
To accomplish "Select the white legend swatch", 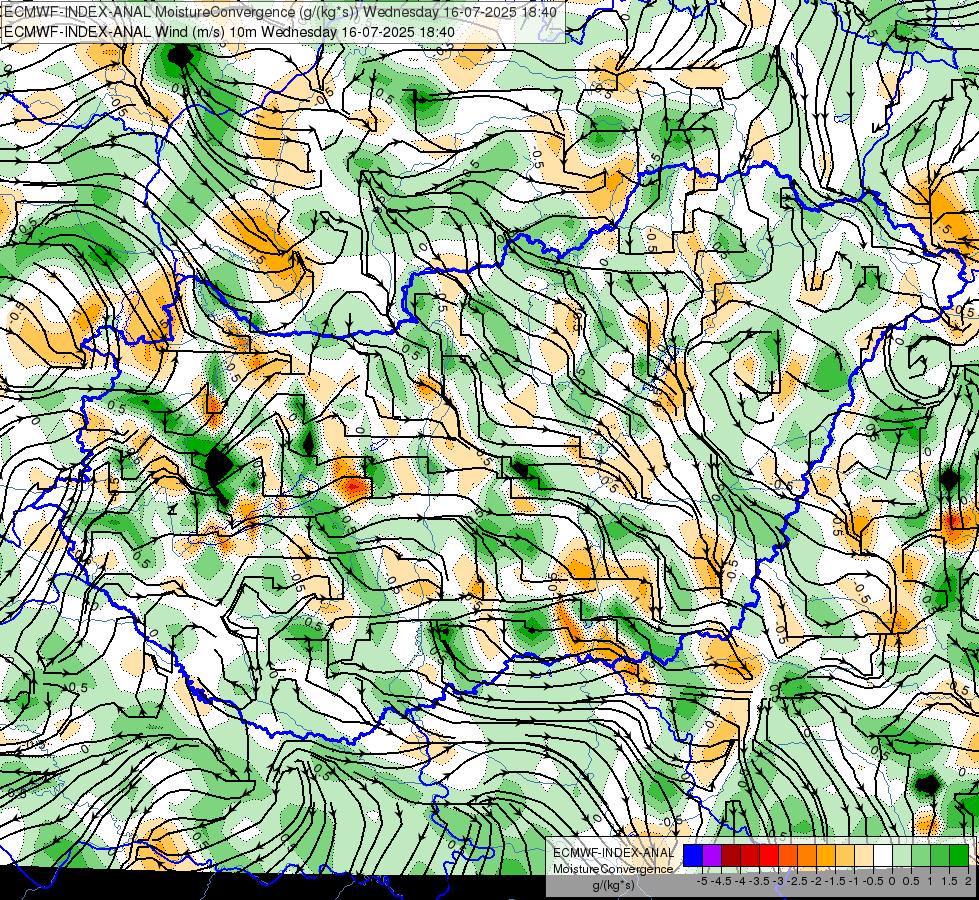I will coord(883,855).
